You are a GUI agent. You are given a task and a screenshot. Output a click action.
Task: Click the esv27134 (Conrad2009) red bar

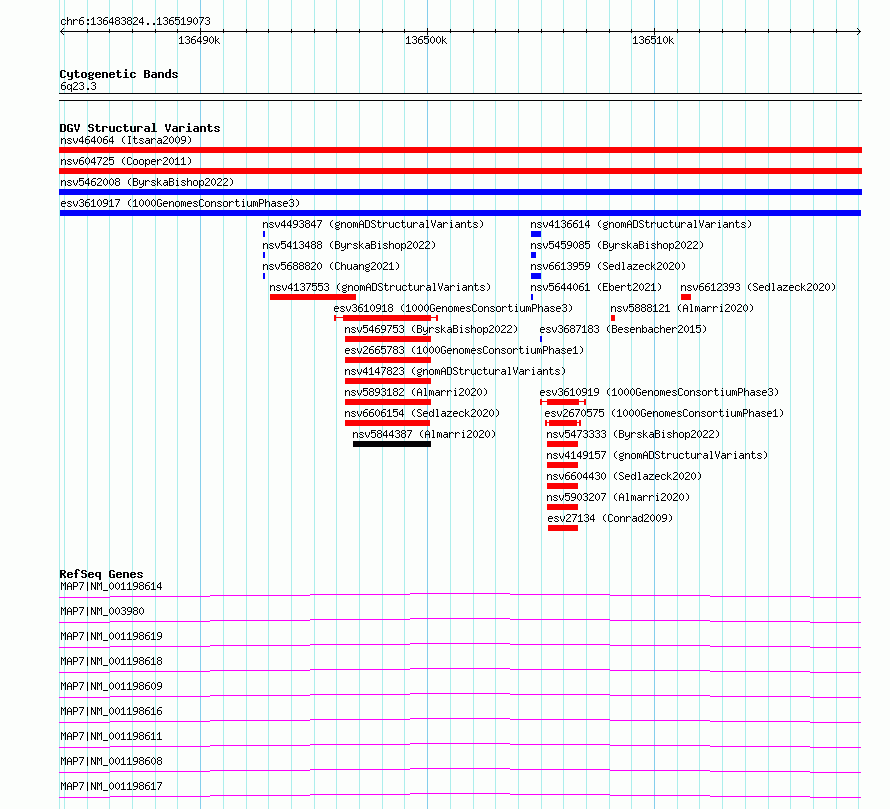click(562, 528)
